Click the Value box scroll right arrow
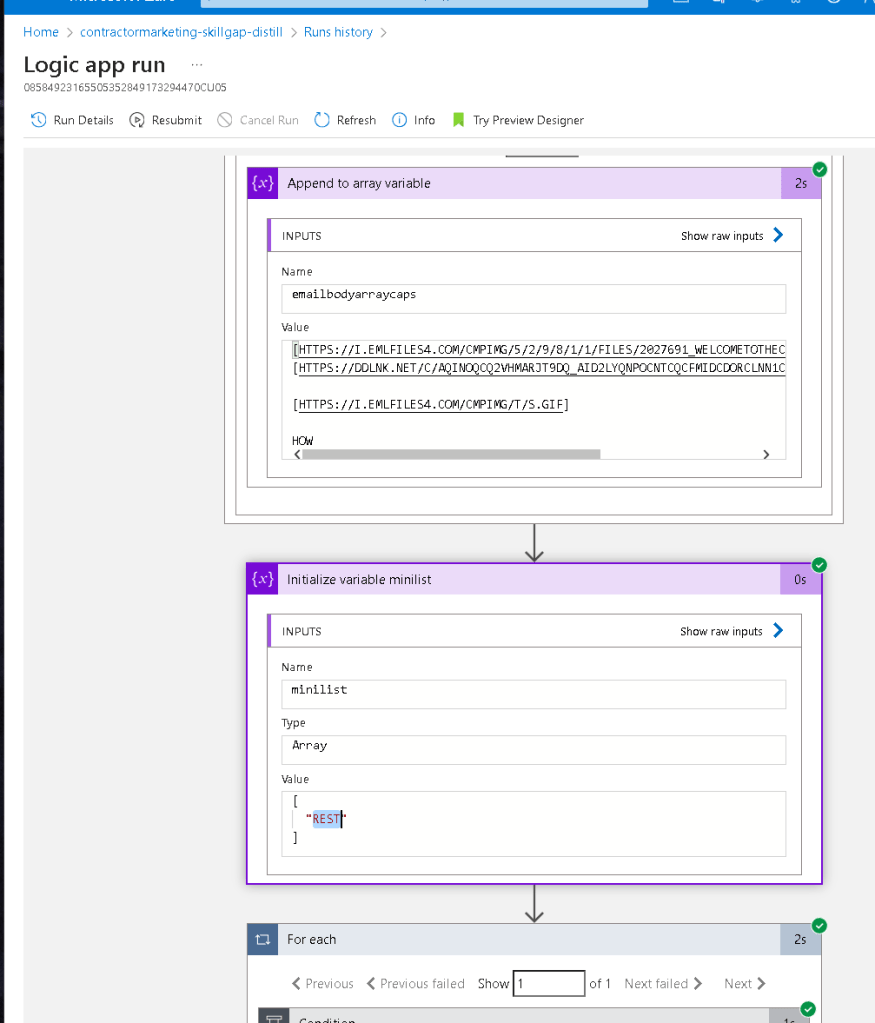Screen dimensions: 875x1023 click(766, 454)
